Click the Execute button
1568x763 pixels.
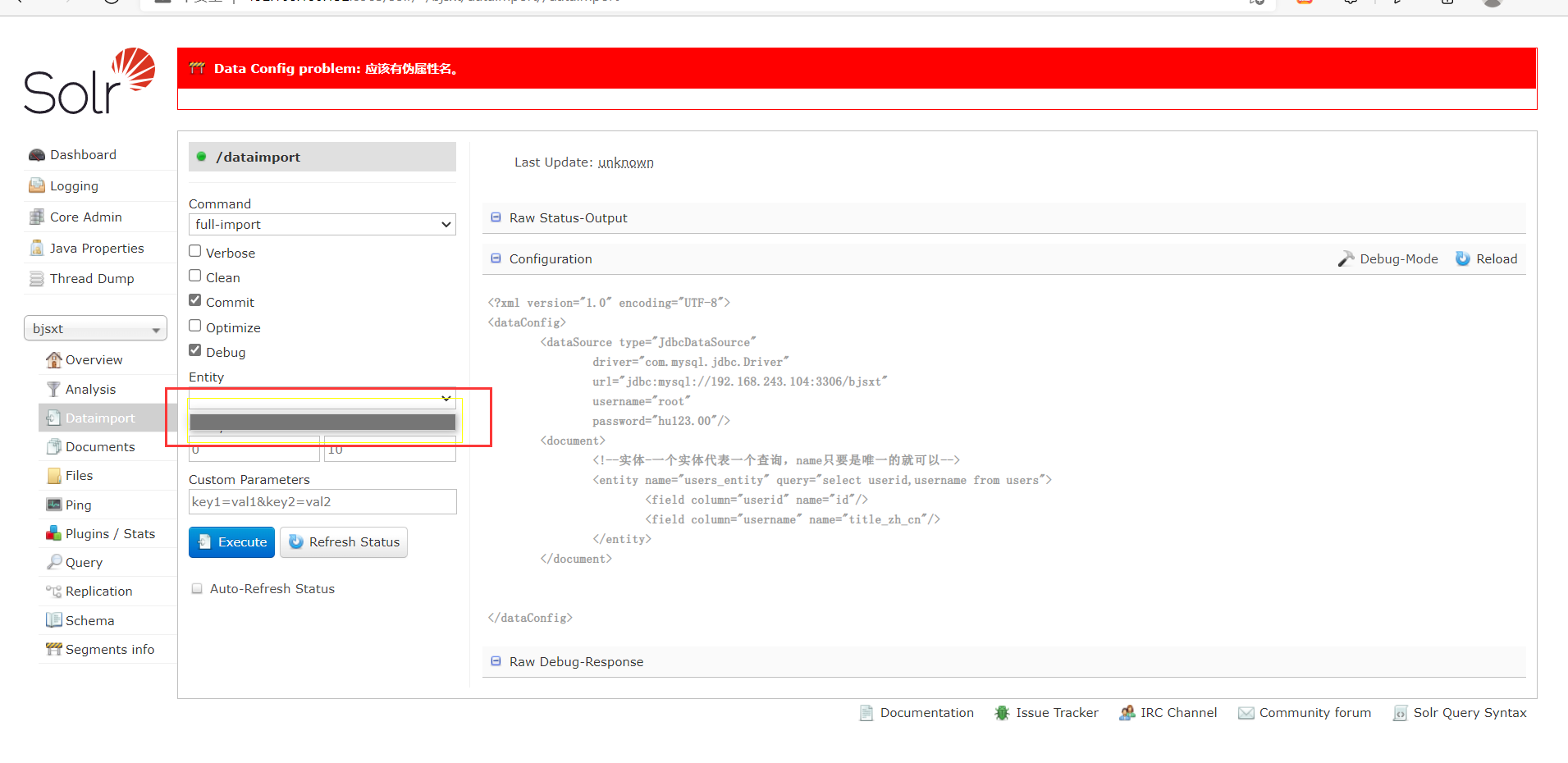click(231, 542)
